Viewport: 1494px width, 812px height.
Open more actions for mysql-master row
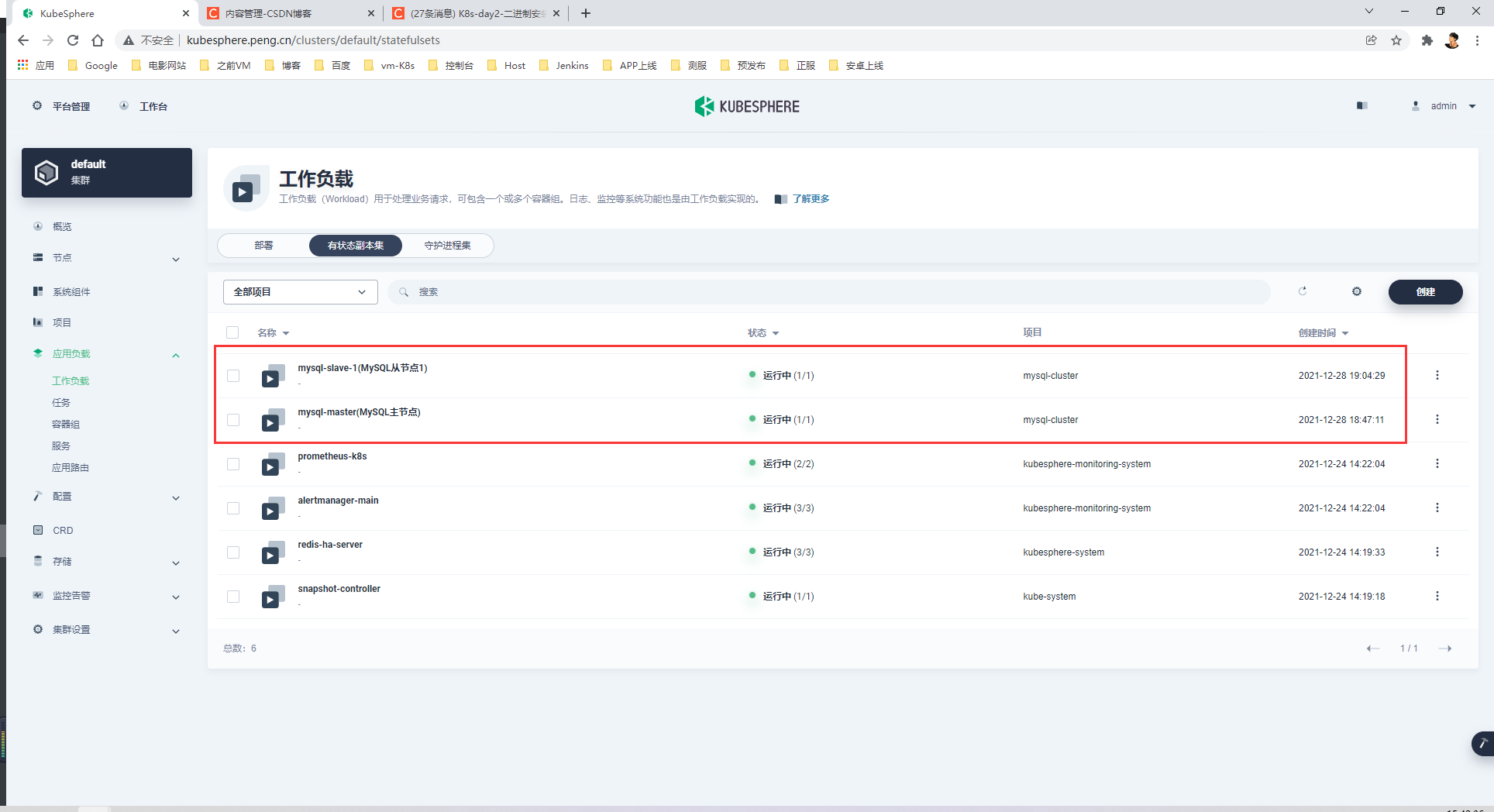point(1437,419)
